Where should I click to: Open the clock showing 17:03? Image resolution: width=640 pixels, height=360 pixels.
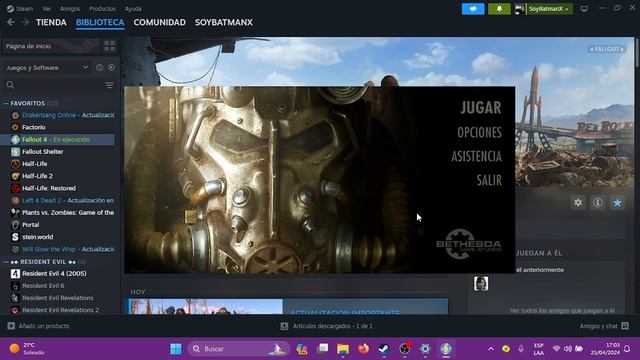[x=605, y=349]
